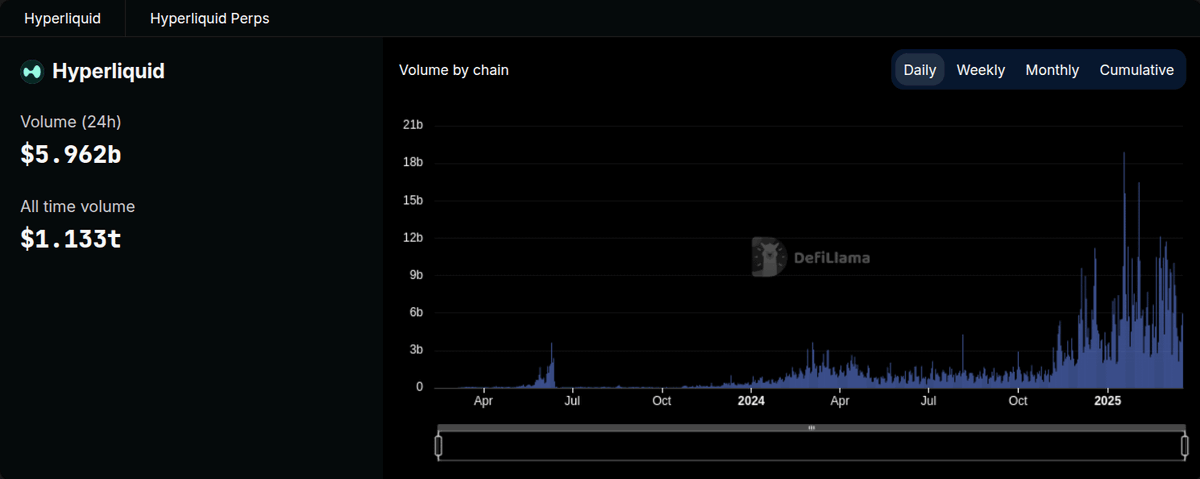Click the range slider's top center grip
Viewport: 1200px width, 479px height.
point(811,428)
